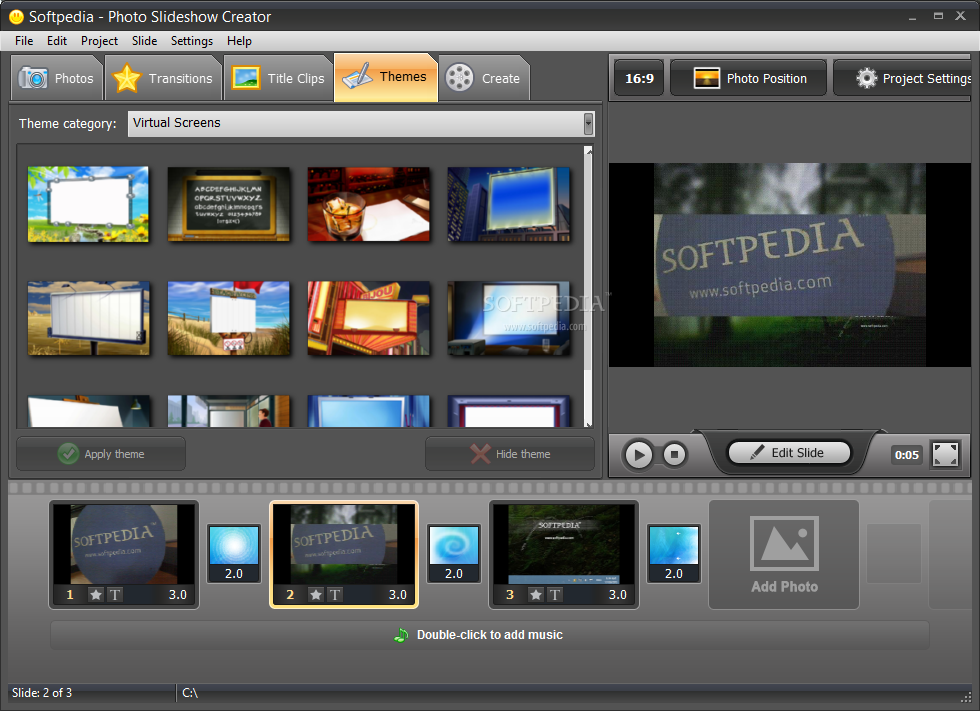Select the field billboard theme
The height and width of the screenshot is (711, 980).
pos(89,318)
